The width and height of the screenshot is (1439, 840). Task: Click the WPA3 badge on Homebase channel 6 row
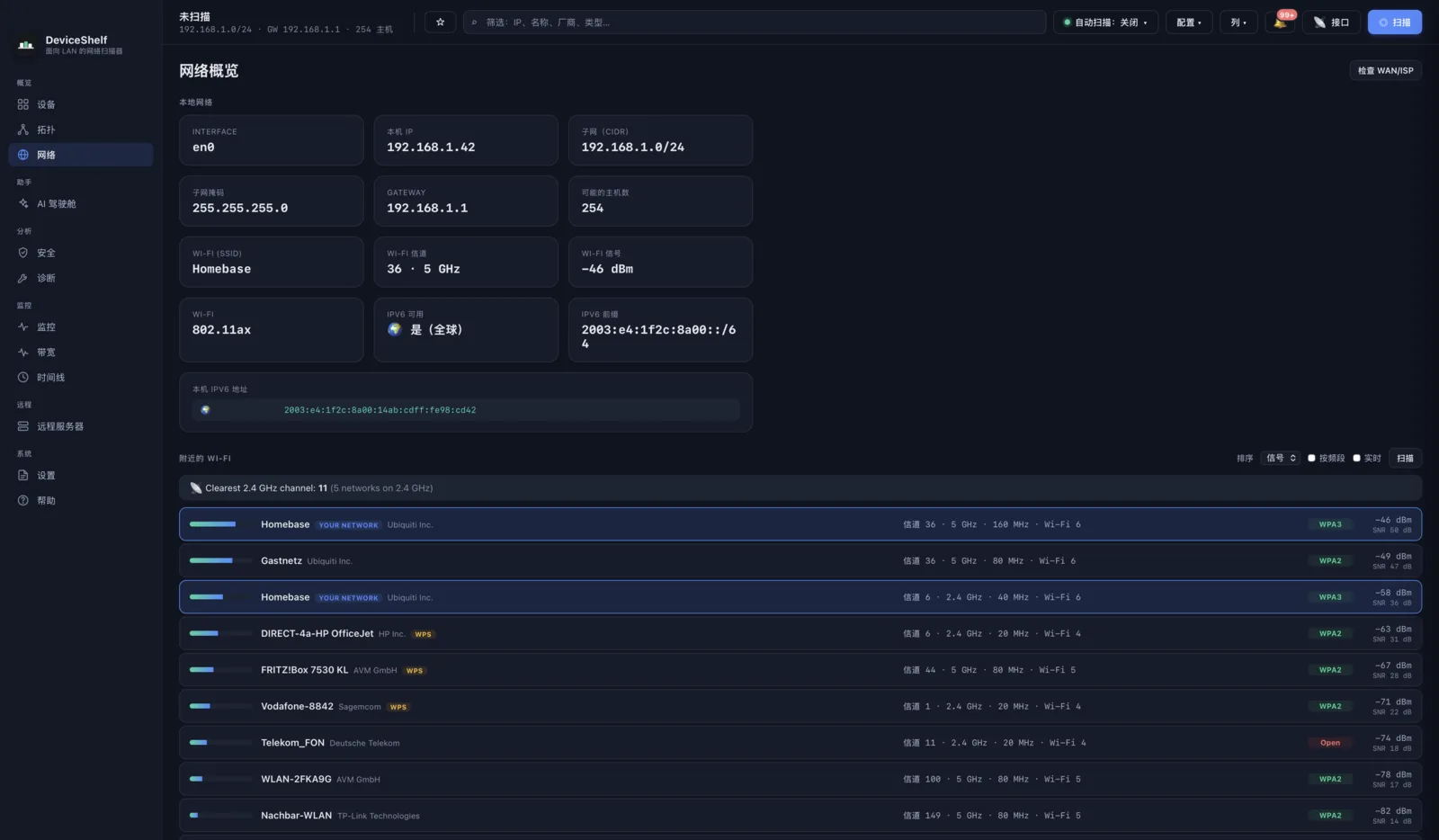point(1330,597)
